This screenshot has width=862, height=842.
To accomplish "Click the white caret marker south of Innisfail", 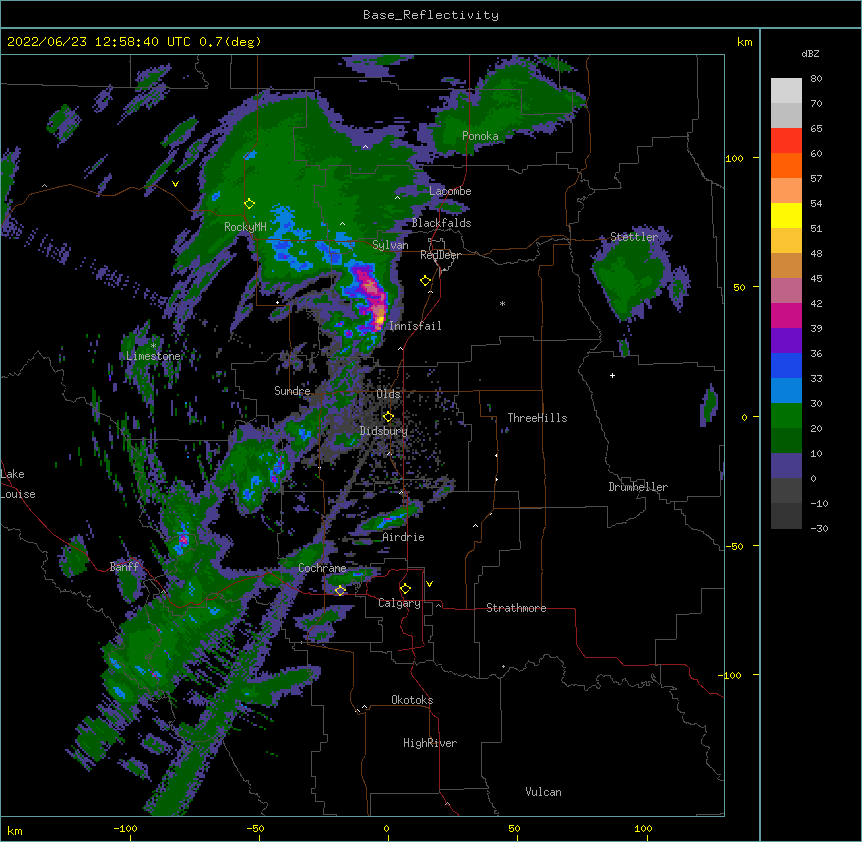I will (x=400, y=348).
